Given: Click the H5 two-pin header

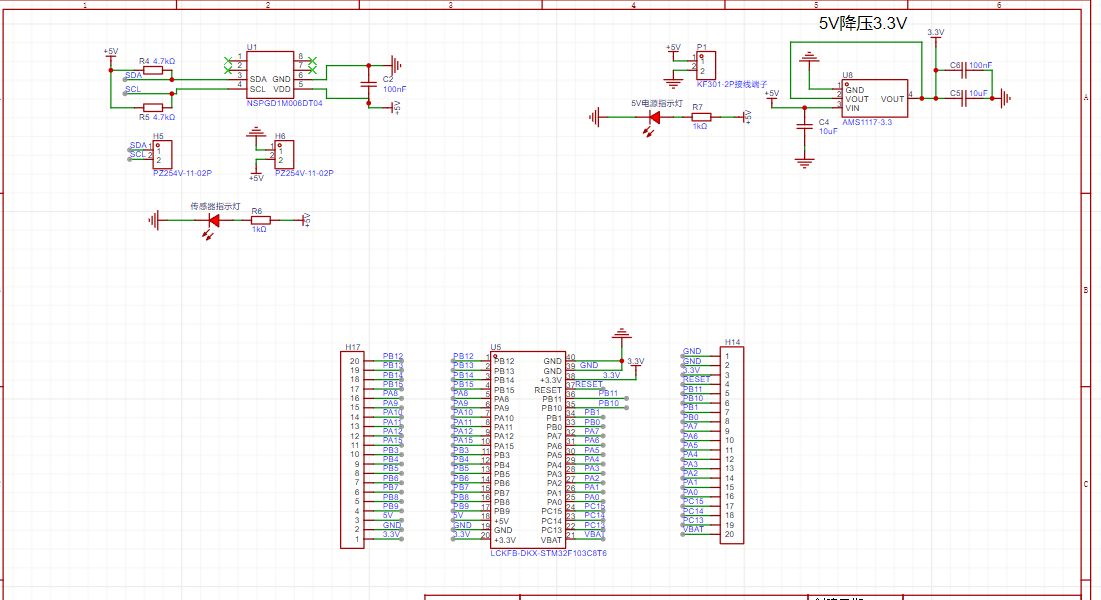Looking at the screenshot, I should point(162,154).
